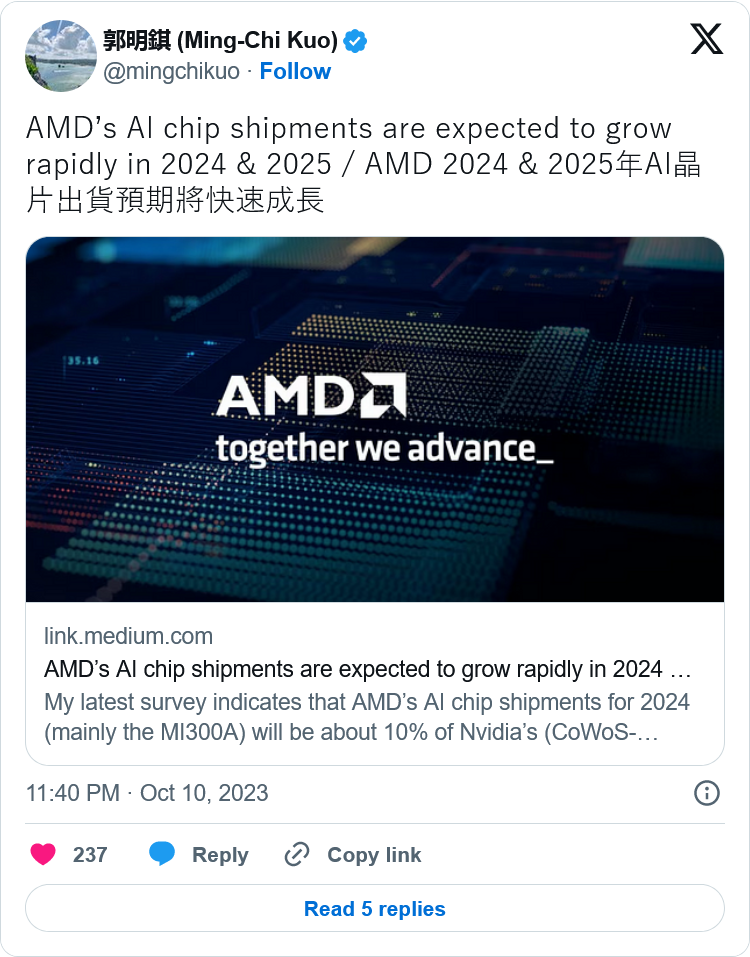Click the X logo icon
The width and height of the screenshot is (750, 957).
click(x=706, y=39)
